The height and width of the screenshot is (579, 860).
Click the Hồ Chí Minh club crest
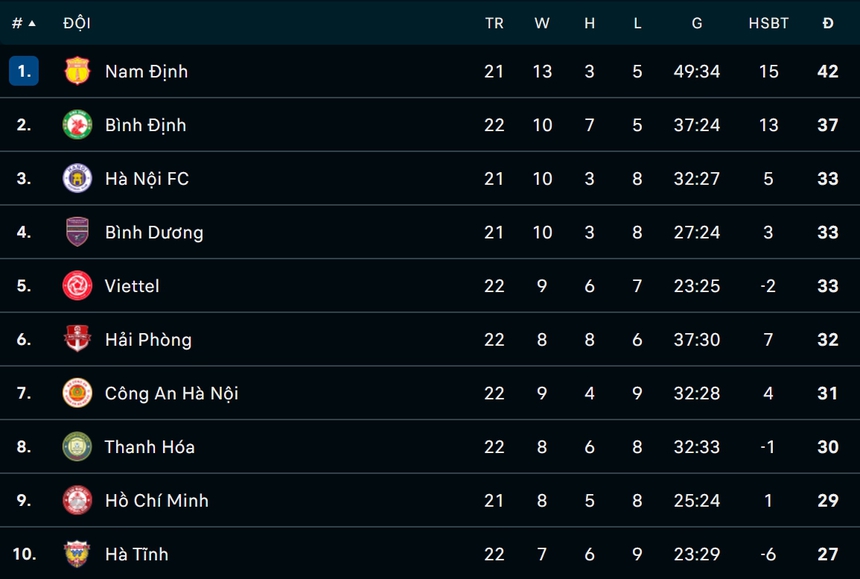point(77,500)
